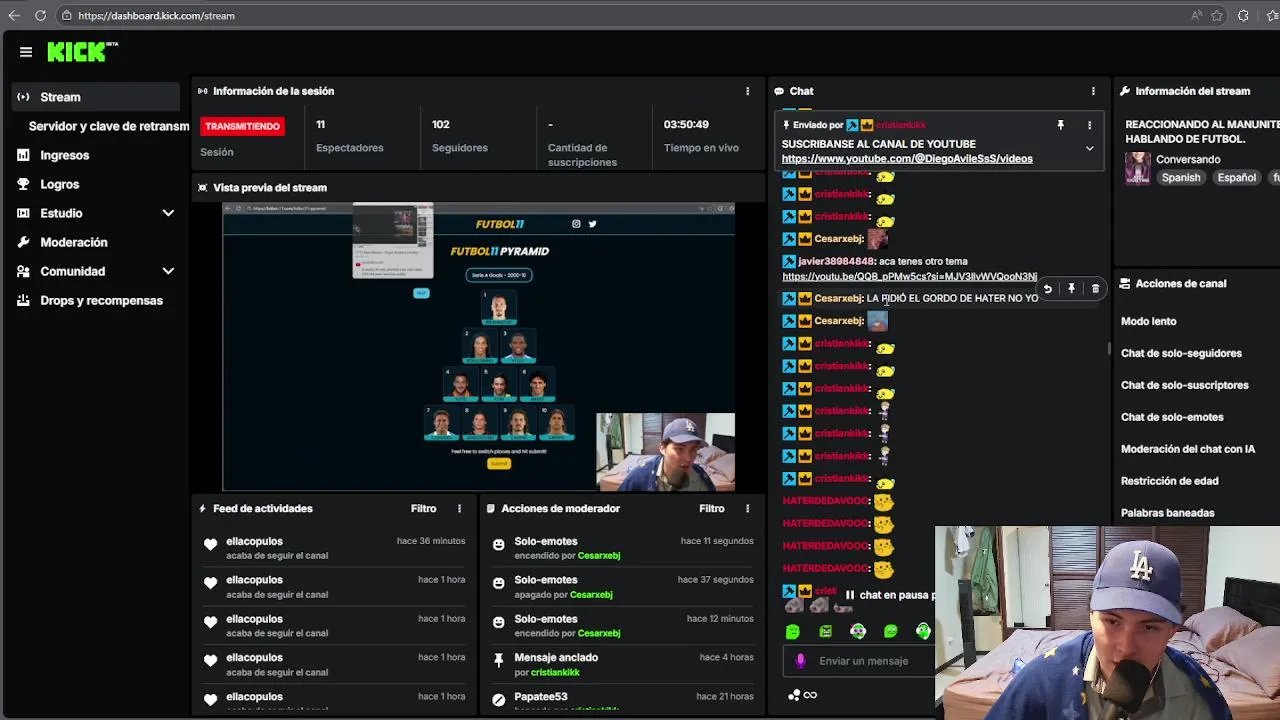Click the Papatee53 moderator action row
Image resolution: width=1280 pixels, height=720 pixels.
pos(621,700)
